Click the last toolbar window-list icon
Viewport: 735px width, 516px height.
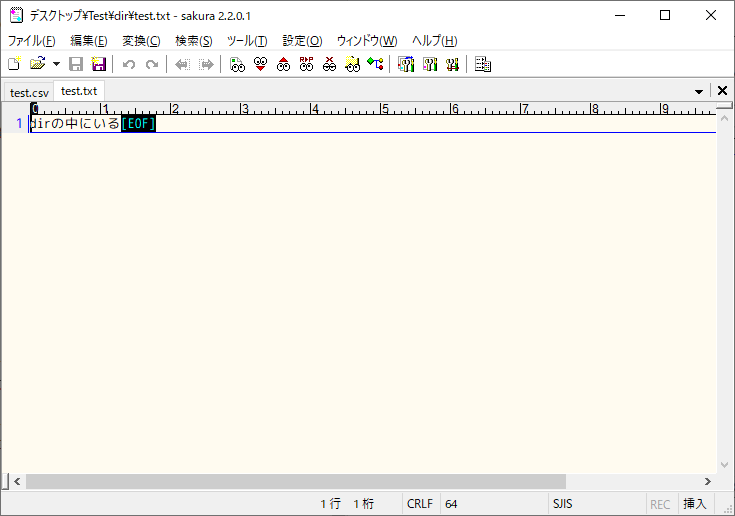(483, 64)
